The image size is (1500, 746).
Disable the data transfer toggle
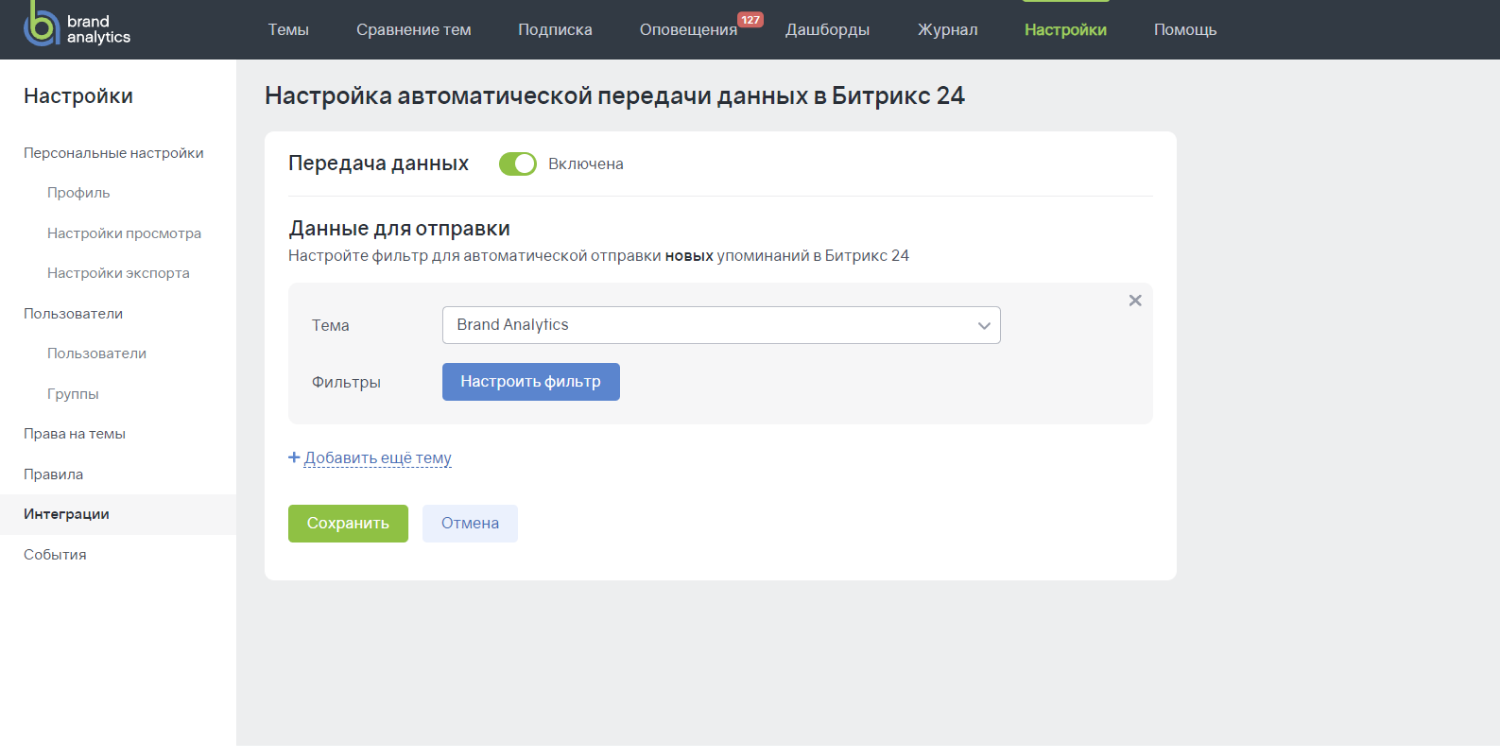(518, 164)
